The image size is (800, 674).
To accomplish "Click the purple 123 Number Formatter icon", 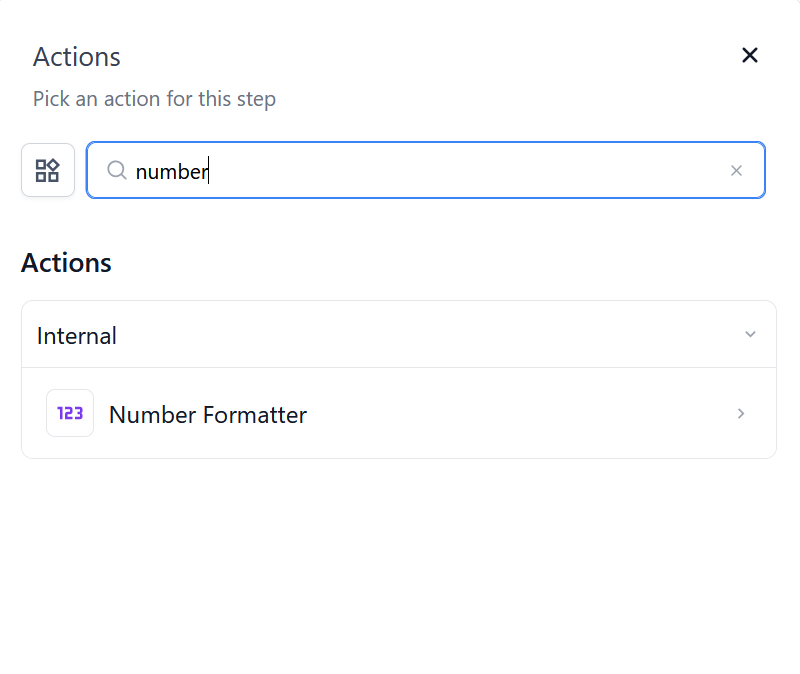I will click(70, 413).
